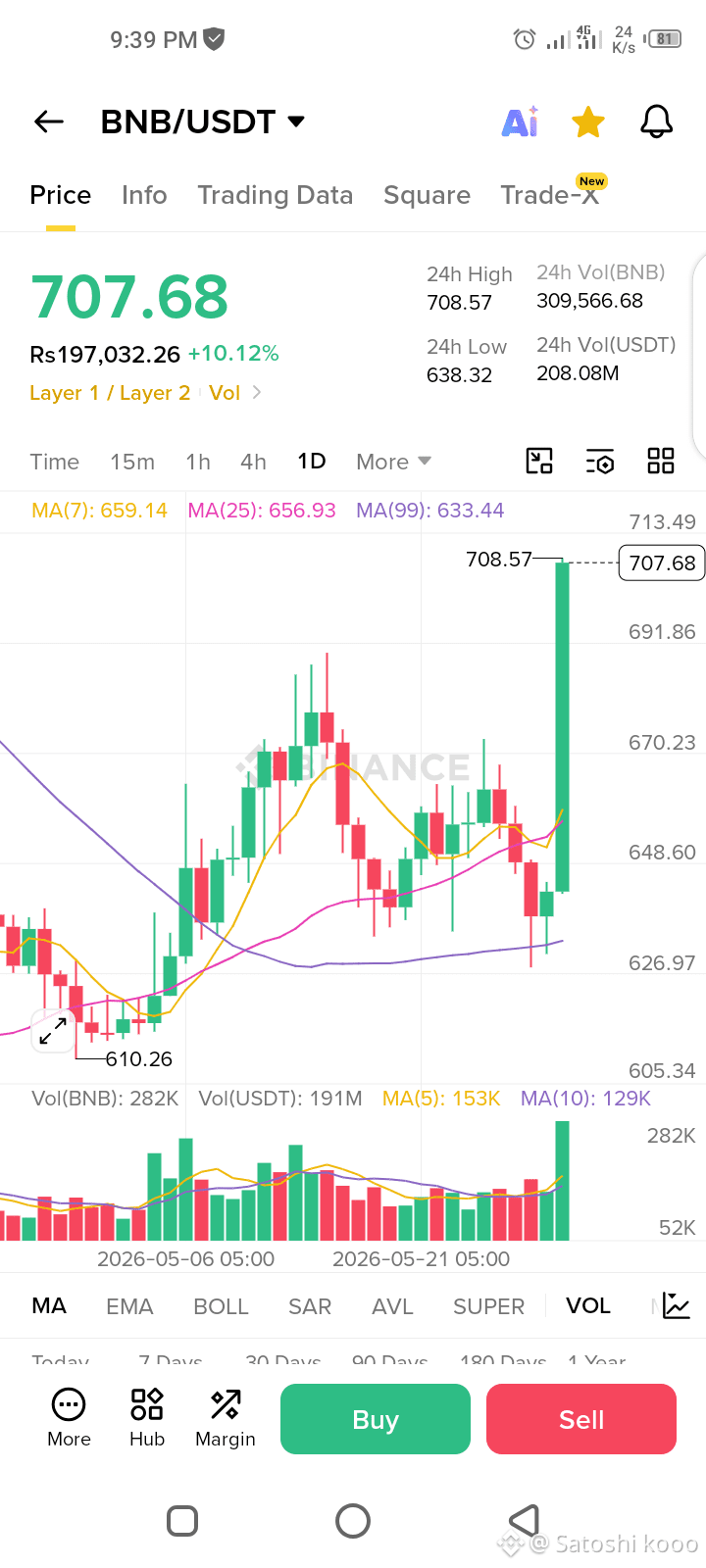Tap MA(7): 659.14 indicator label
The height and width of the screenshot is (1568, 706).
pos(99,511)
